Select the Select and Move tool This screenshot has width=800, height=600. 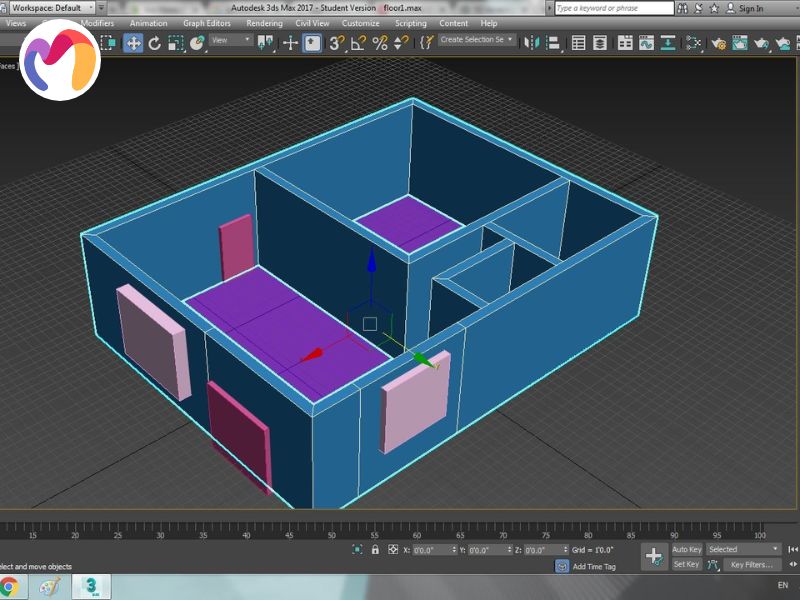pos(133,43)
